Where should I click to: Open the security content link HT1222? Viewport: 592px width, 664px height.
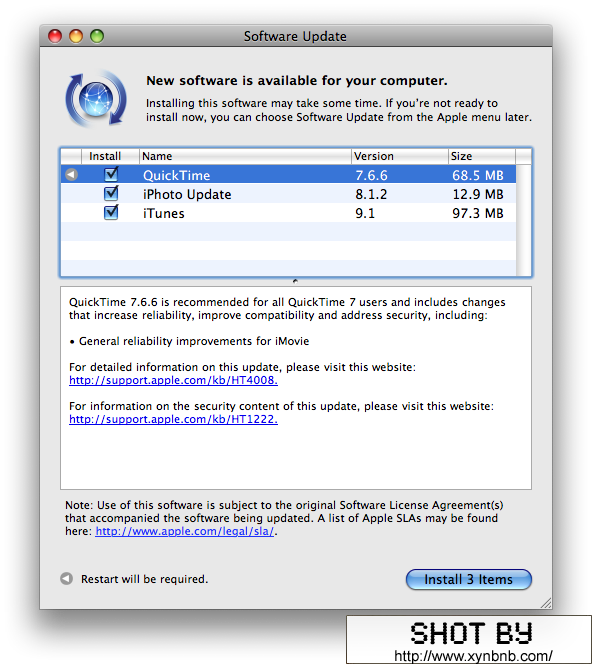173,419
